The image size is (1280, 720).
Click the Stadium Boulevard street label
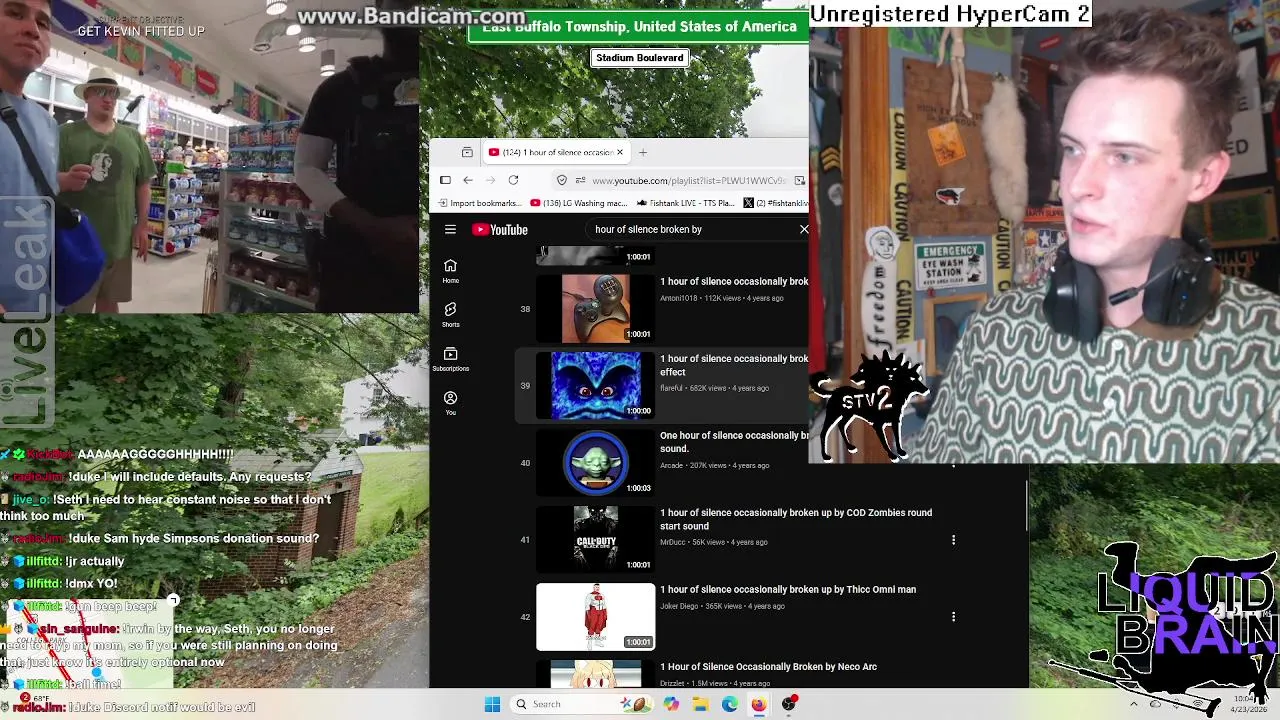(640, 58)
